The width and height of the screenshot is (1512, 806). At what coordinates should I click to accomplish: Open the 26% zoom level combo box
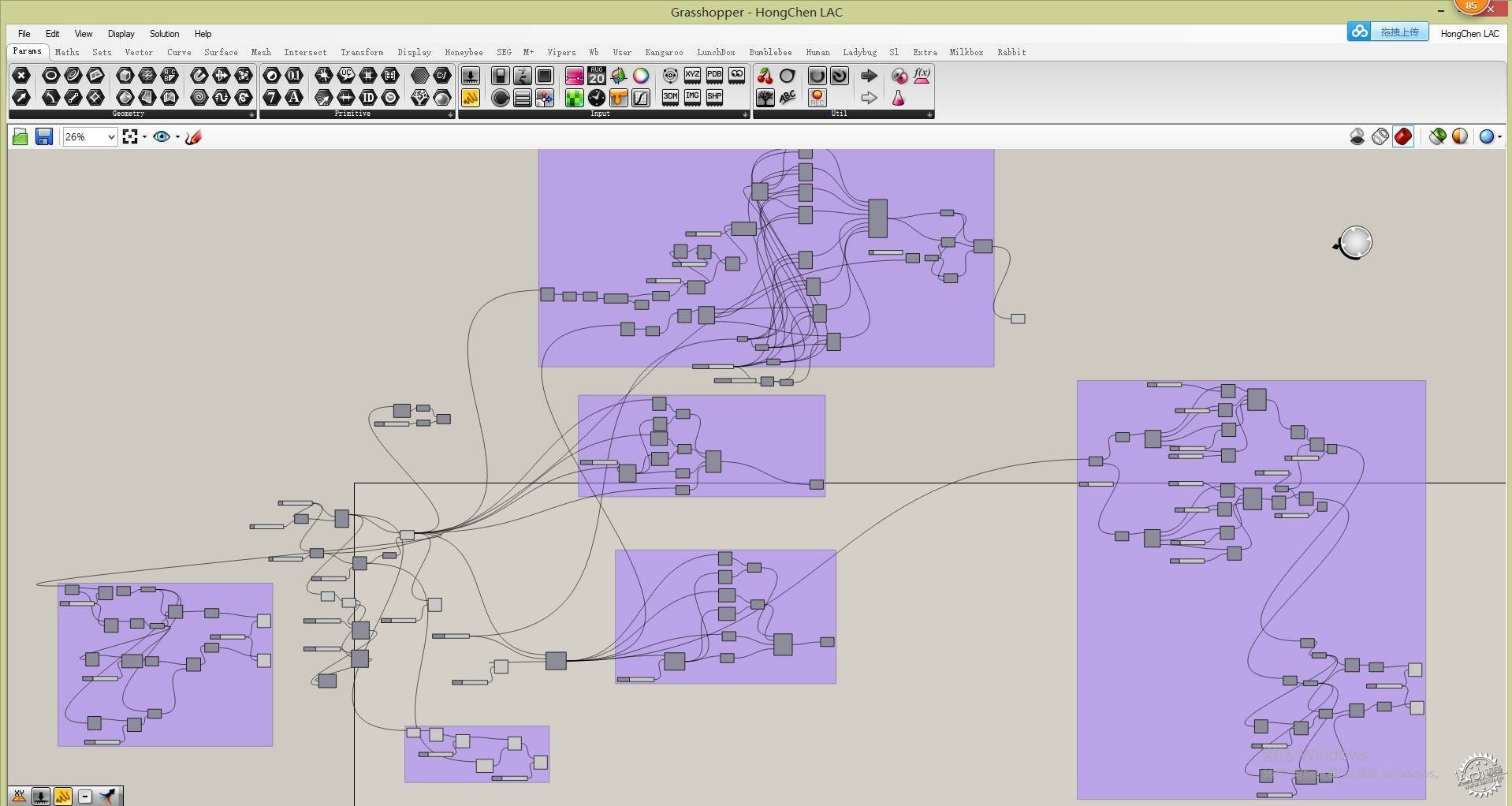point(90,137)
